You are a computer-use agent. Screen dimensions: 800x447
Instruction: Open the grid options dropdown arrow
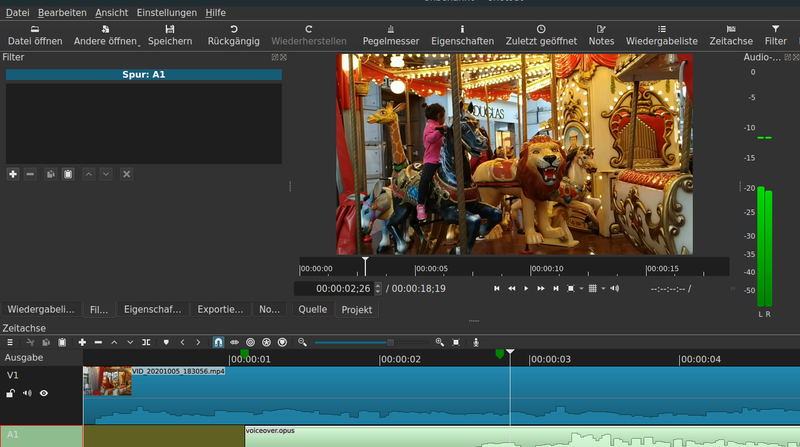[x=603, y=289]
